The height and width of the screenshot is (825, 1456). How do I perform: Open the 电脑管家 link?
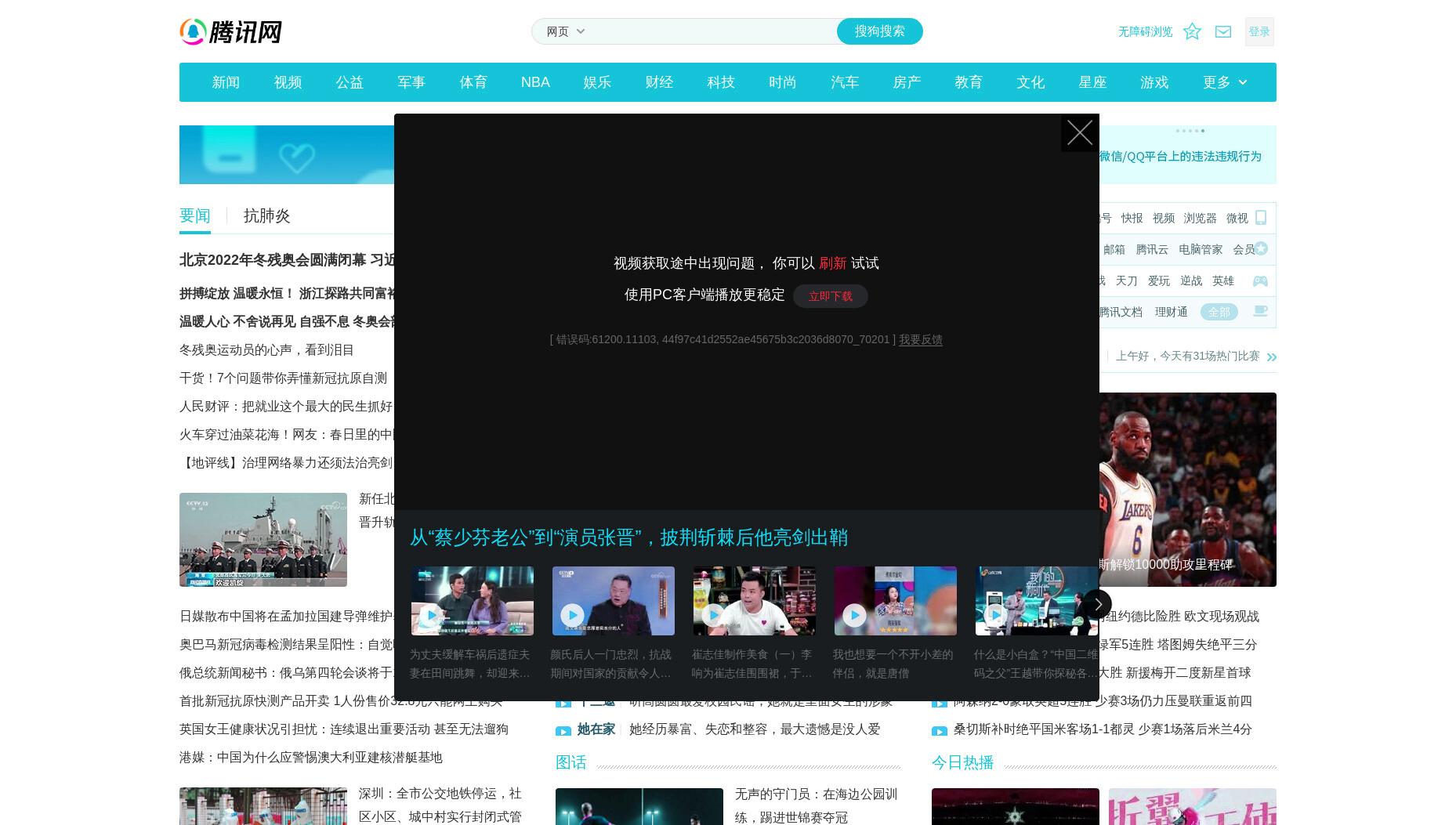(x=1201, y=249)
